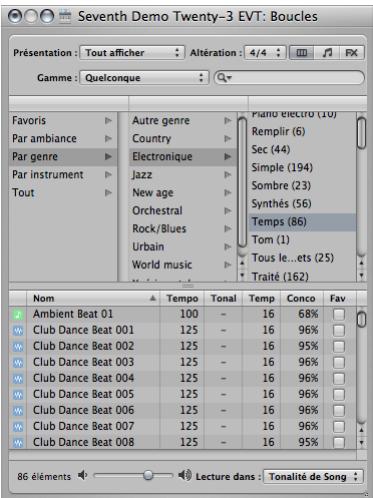Image resolution: width=373 pixels, height=498 pixels.
Task: Sort by Nom column header
Action: (93, 298)
